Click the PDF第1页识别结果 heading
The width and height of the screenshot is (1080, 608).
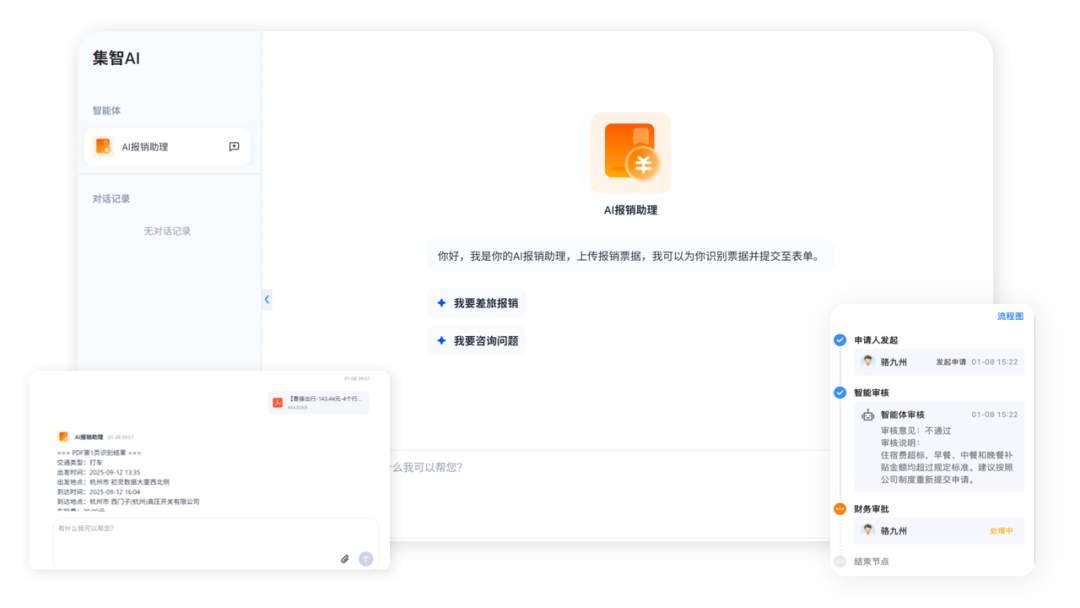[99, 453]
